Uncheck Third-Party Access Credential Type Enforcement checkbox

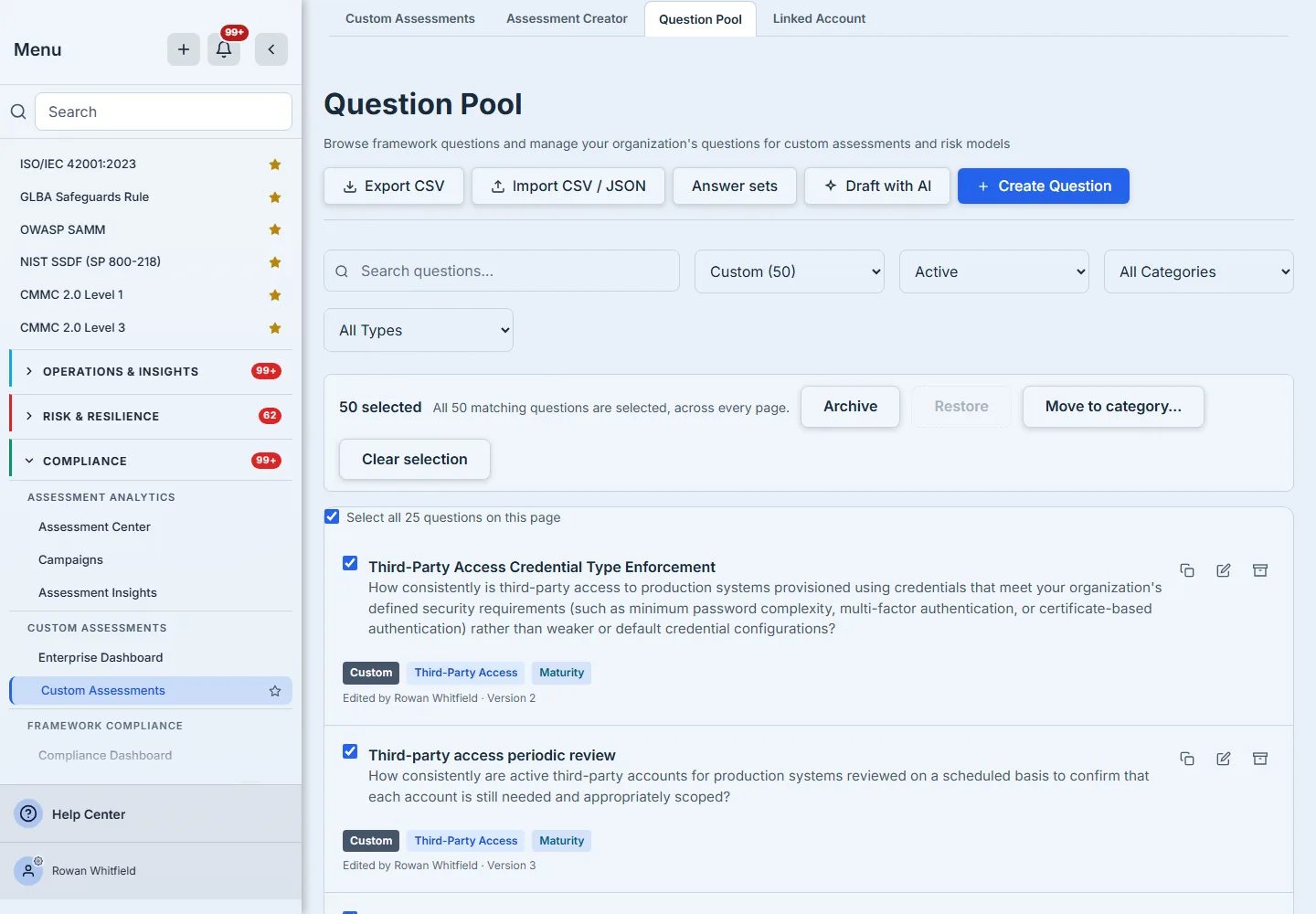[350, 563]
